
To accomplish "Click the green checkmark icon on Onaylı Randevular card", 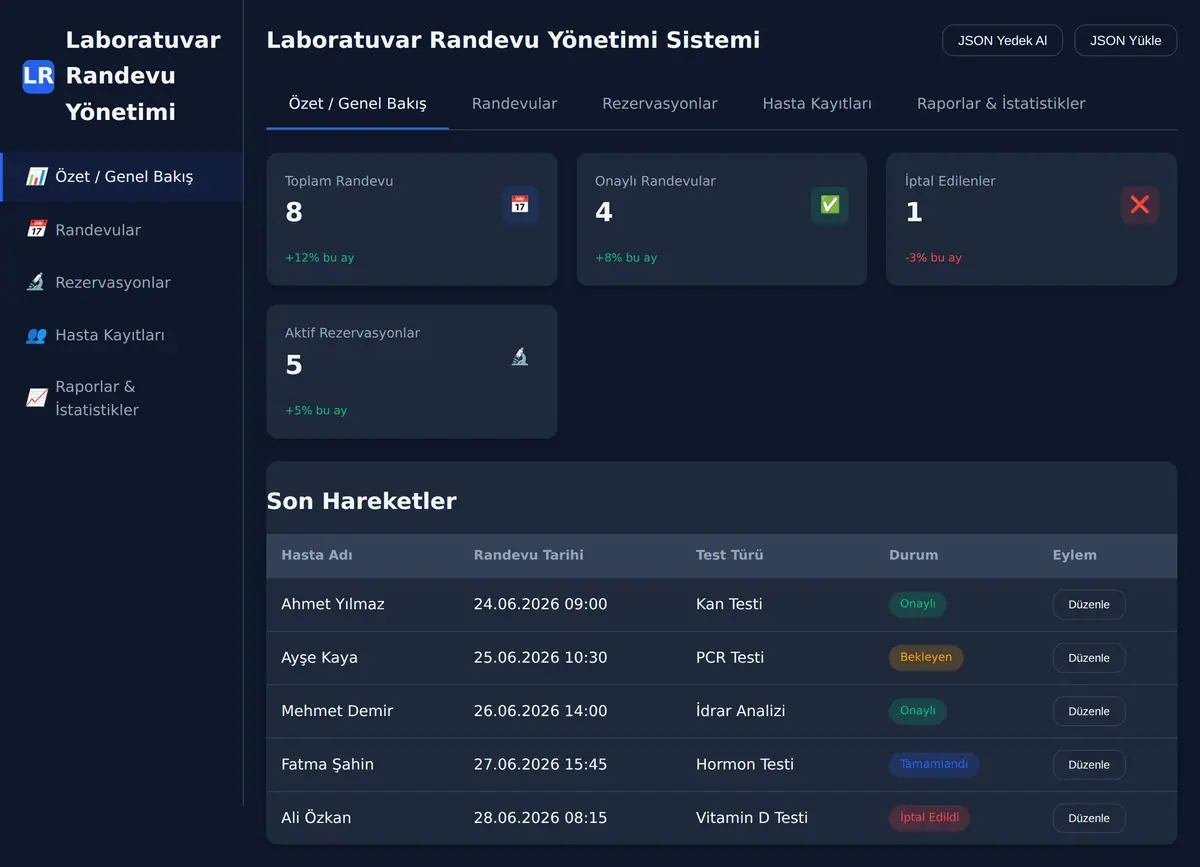I will 830,205.
